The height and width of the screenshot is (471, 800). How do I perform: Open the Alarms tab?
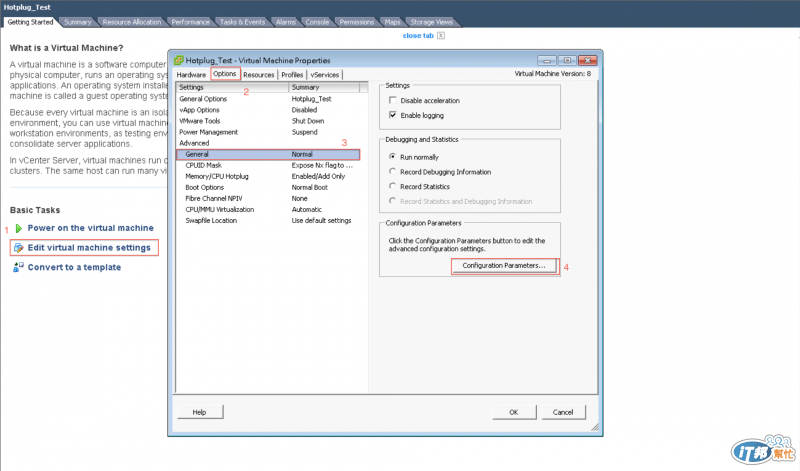286,22
